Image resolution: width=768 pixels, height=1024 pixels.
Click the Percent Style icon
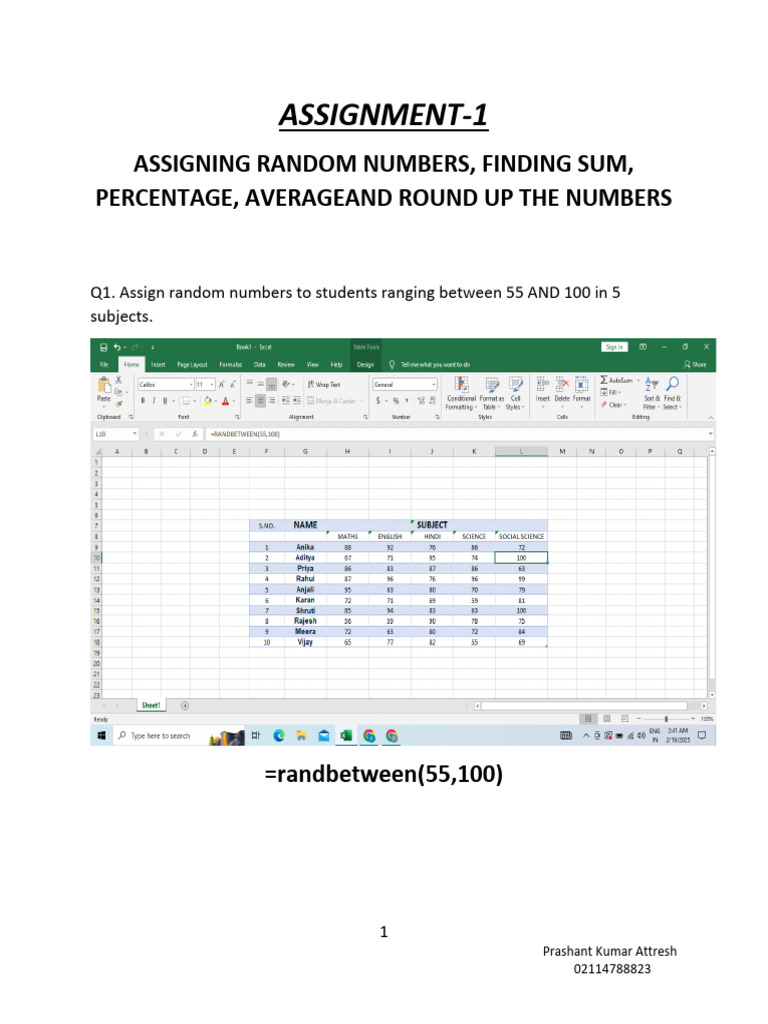[395, 400]
